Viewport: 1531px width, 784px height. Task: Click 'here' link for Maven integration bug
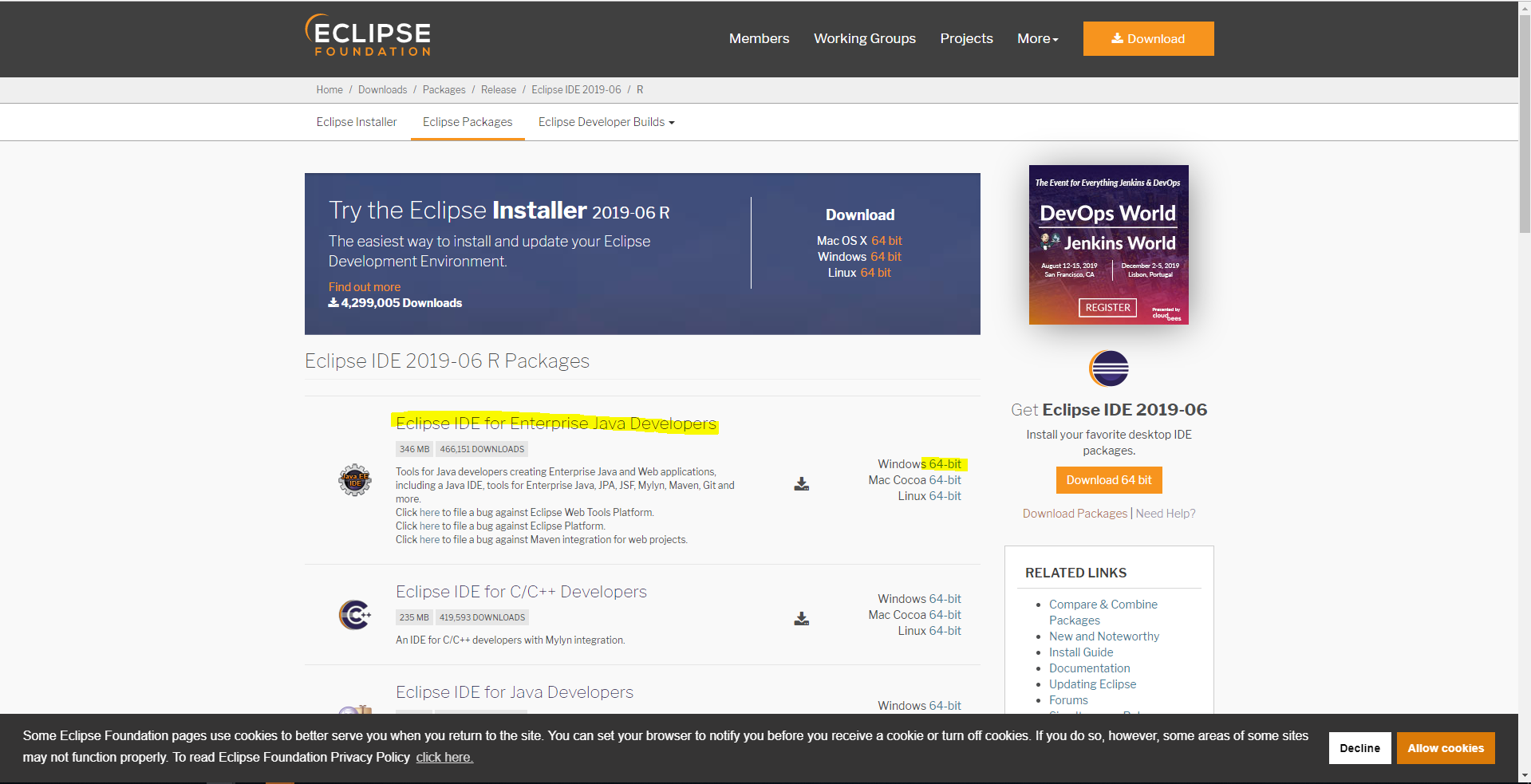pos(429,540)
